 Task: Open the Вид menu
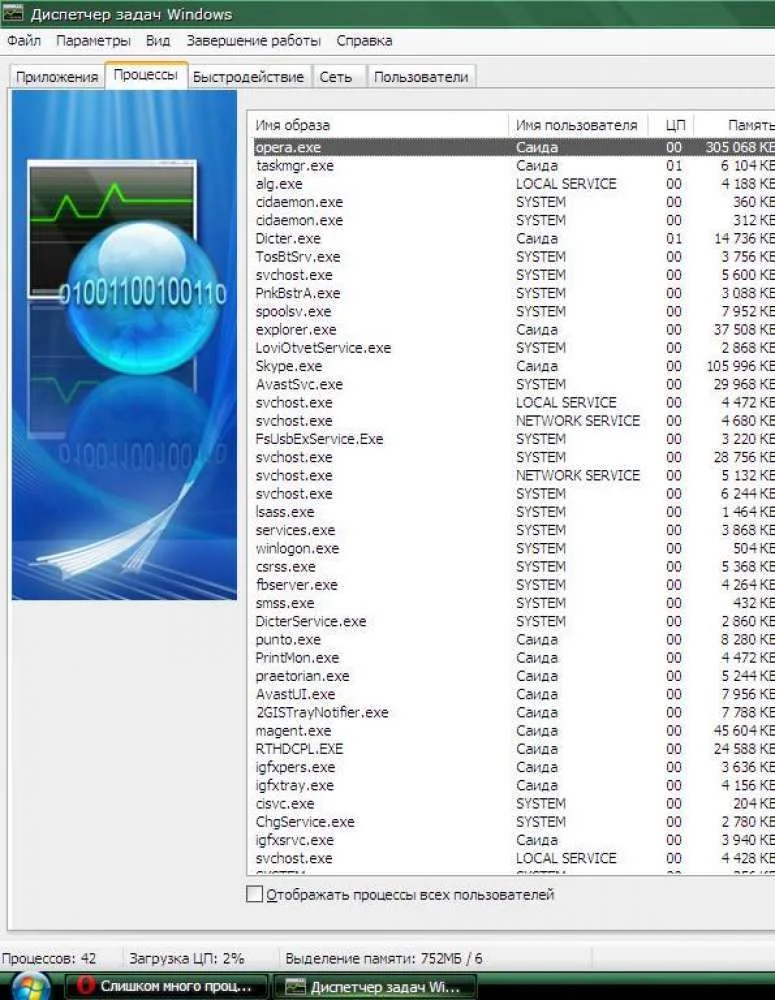tap(158, 41)
